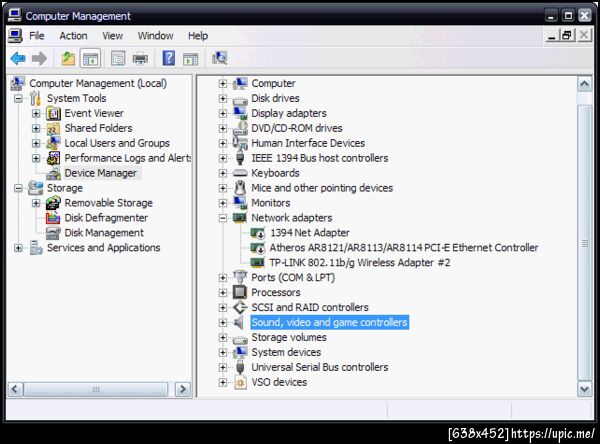Click the blue Help question mark icon
Viewport: 600px width, 444px height.
[x=169, y=59]
